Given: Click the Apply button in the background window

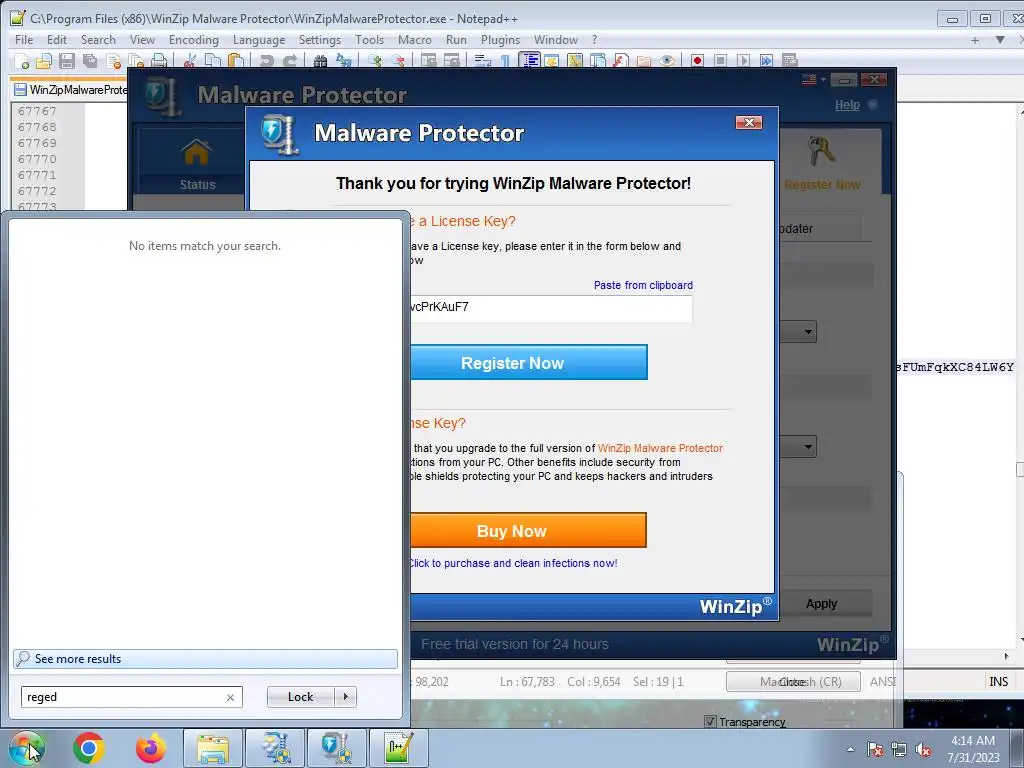Looking at the screenshot, I should 822,603.
